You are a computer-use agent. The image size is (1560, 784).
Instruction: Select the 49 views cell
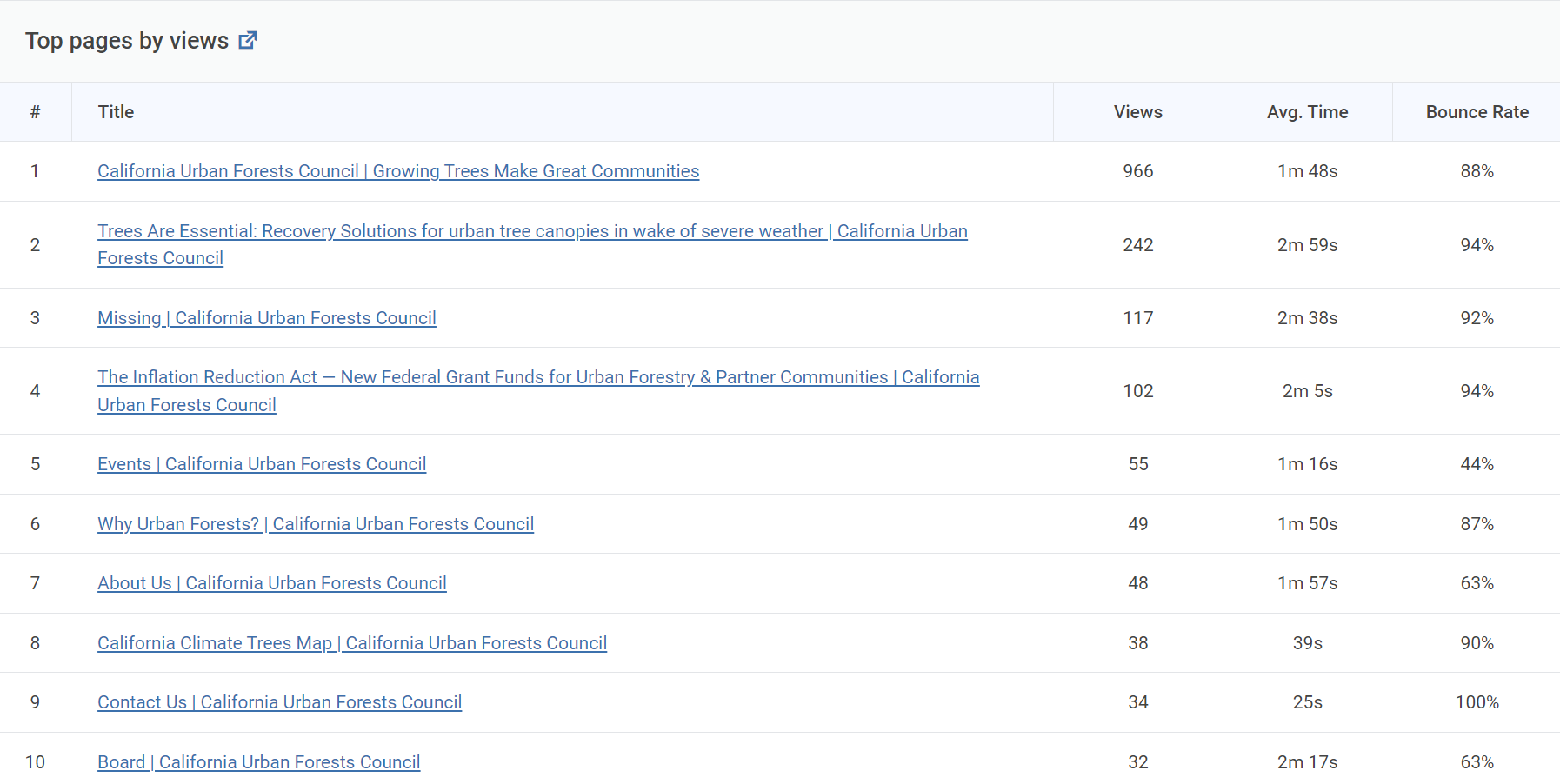[x=1138, y=524]
